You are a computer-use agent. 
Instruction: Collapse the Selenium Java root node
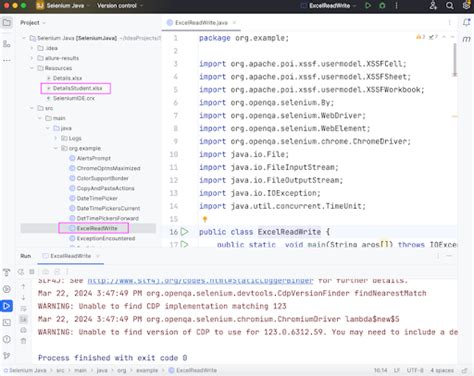click(x=24, y=38)
